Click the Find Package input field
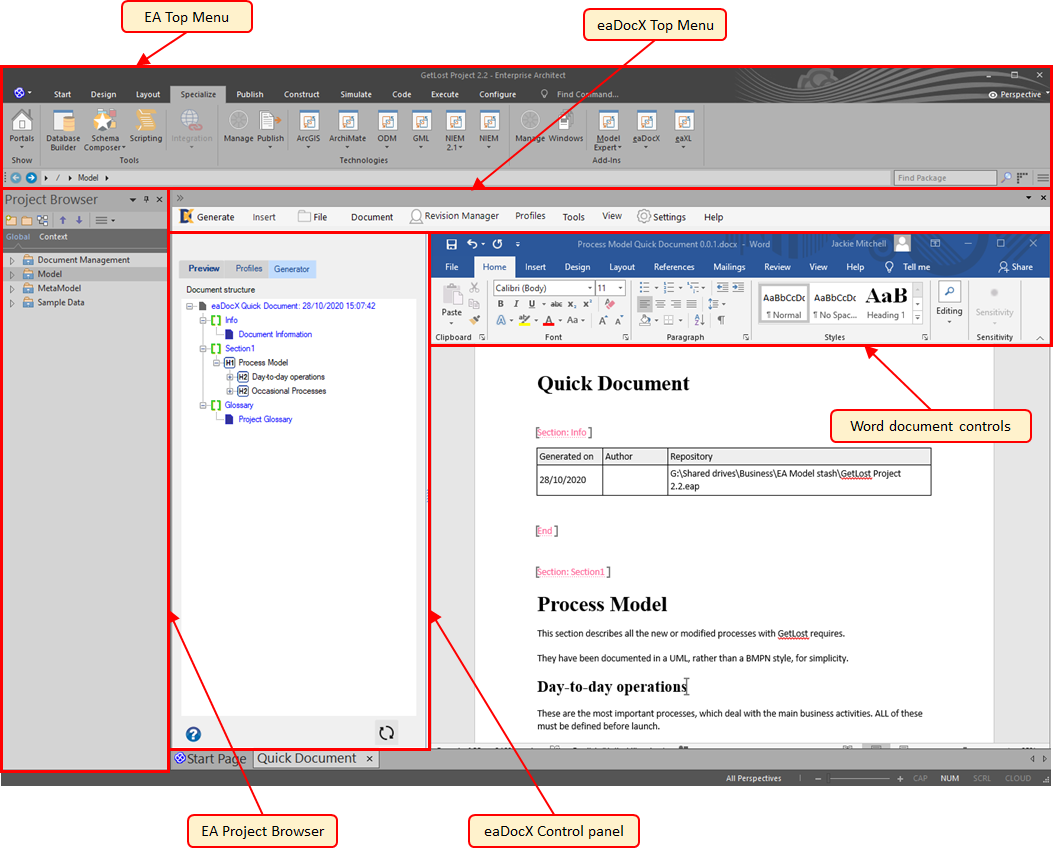1053x850 pixels. click(x=944, y=178)
